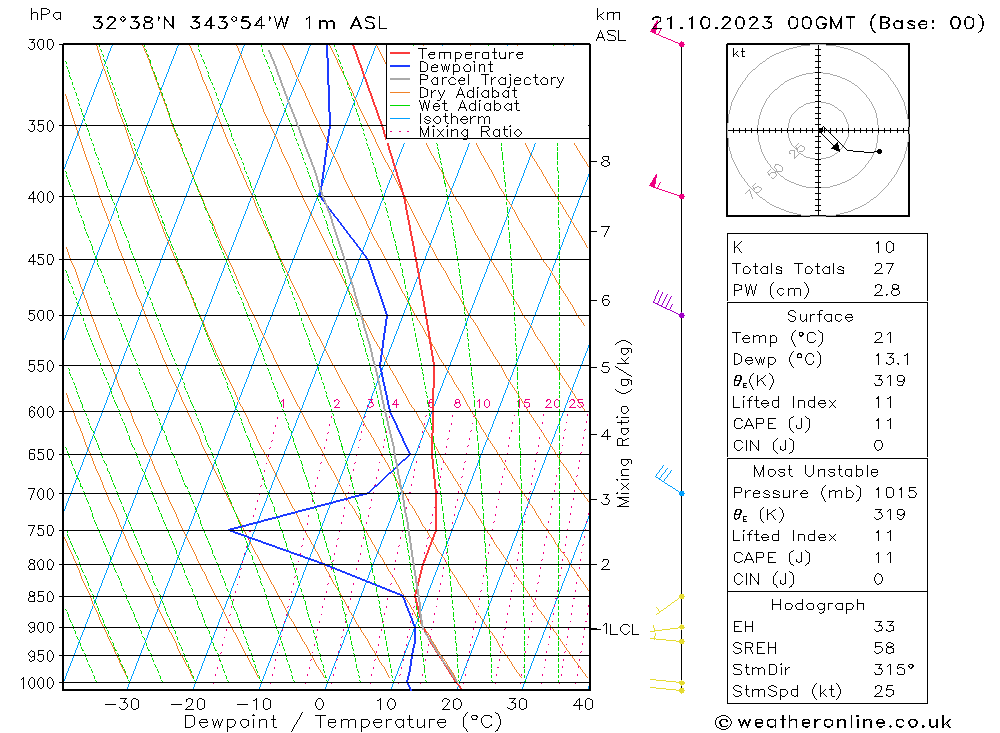This screenshot has width=1000, height=733.
Task: Click the yellow wind barb at 850 hPa
Action: click(x=670, y=605)
